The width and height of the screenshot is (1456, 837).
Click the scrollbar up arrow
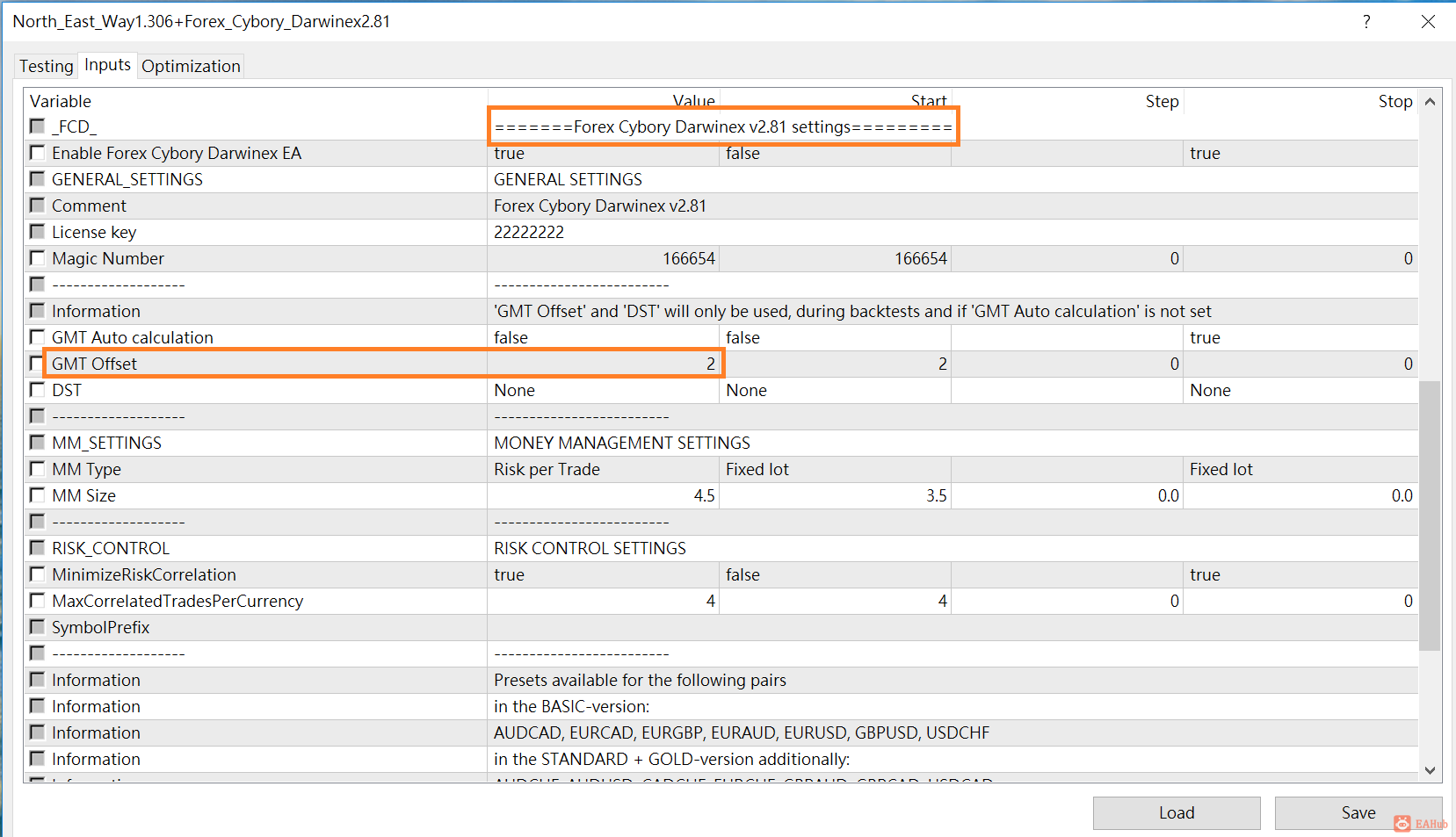click(x=1430, y=102)
